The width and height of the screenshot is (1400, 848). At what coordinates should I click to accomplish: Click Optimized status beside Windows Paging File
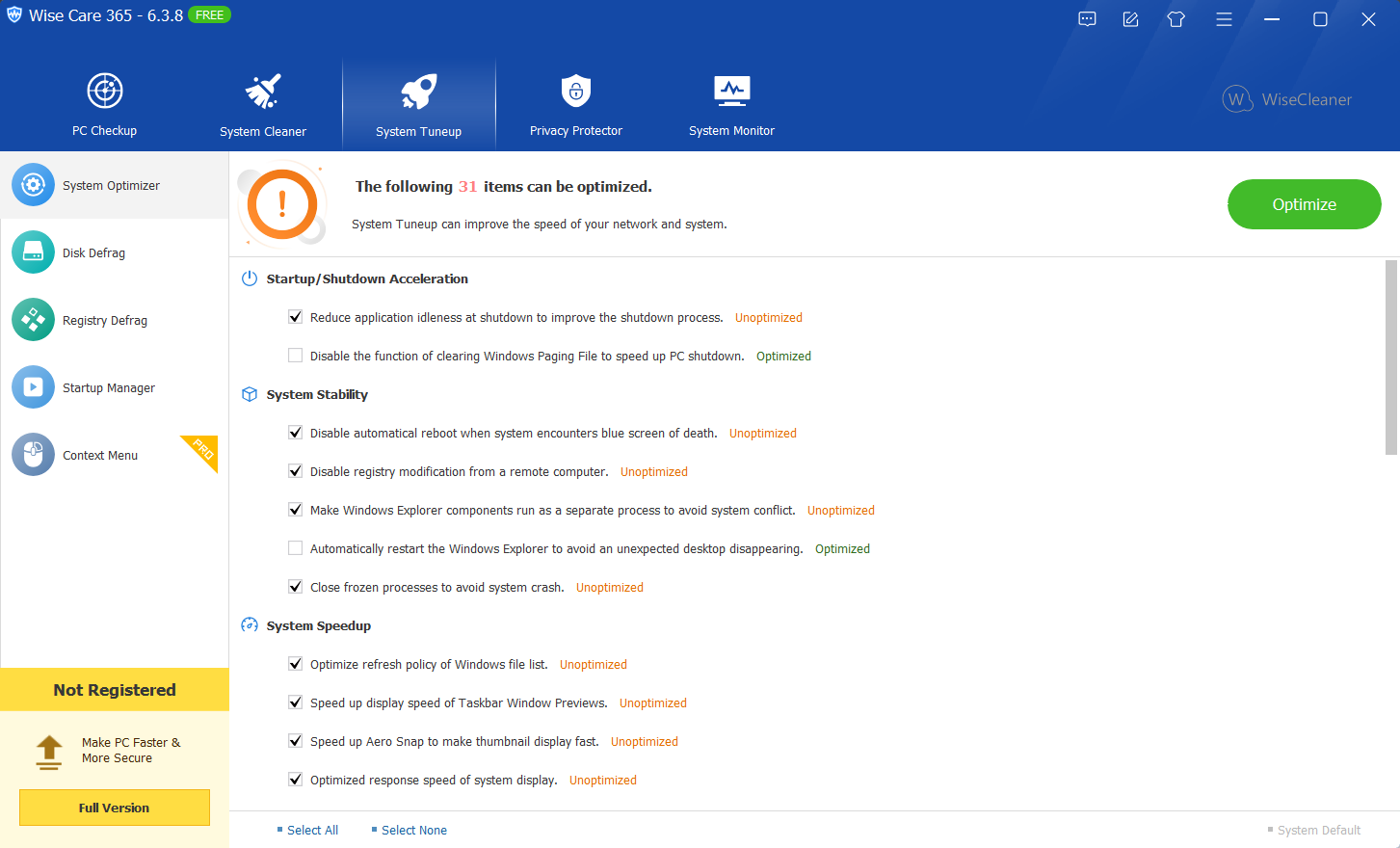pyautogui.click(x=783, y=356)
